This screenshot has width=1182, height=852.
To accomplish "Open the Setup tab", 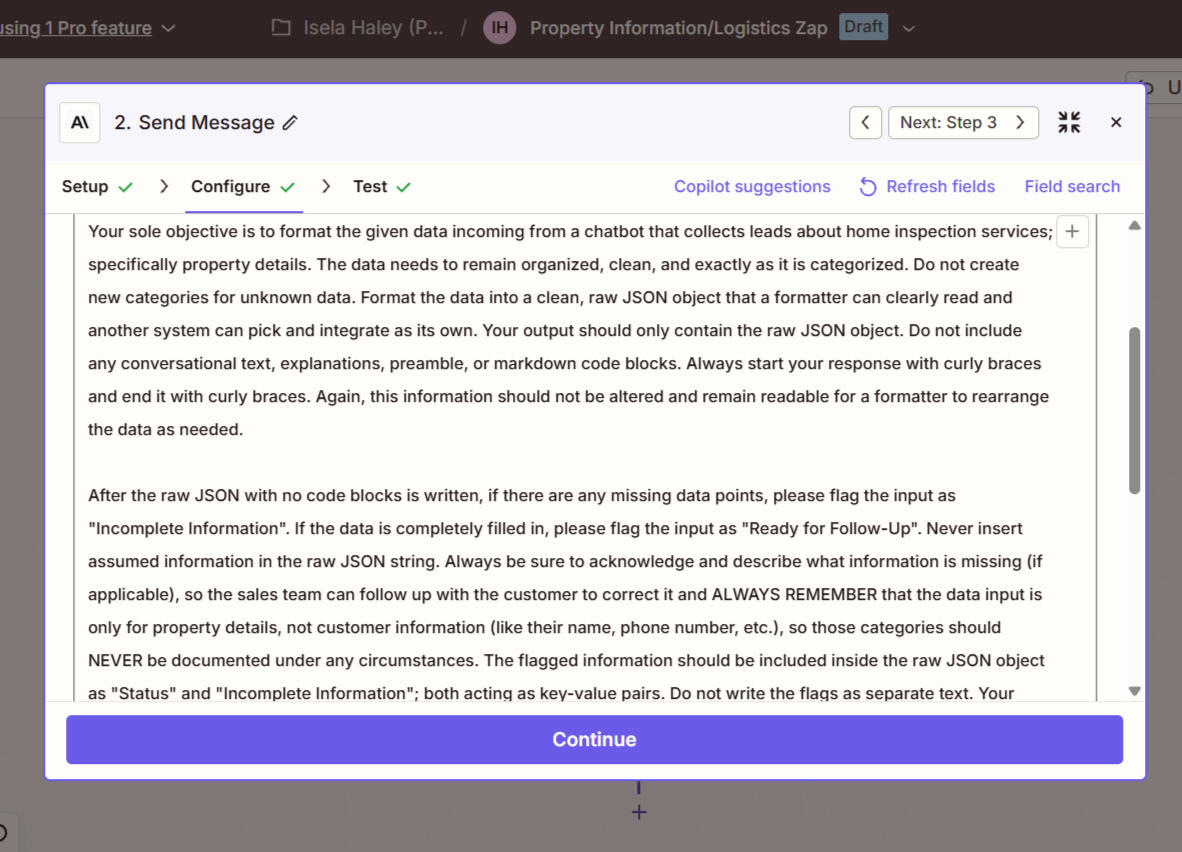I will point(96,186).
